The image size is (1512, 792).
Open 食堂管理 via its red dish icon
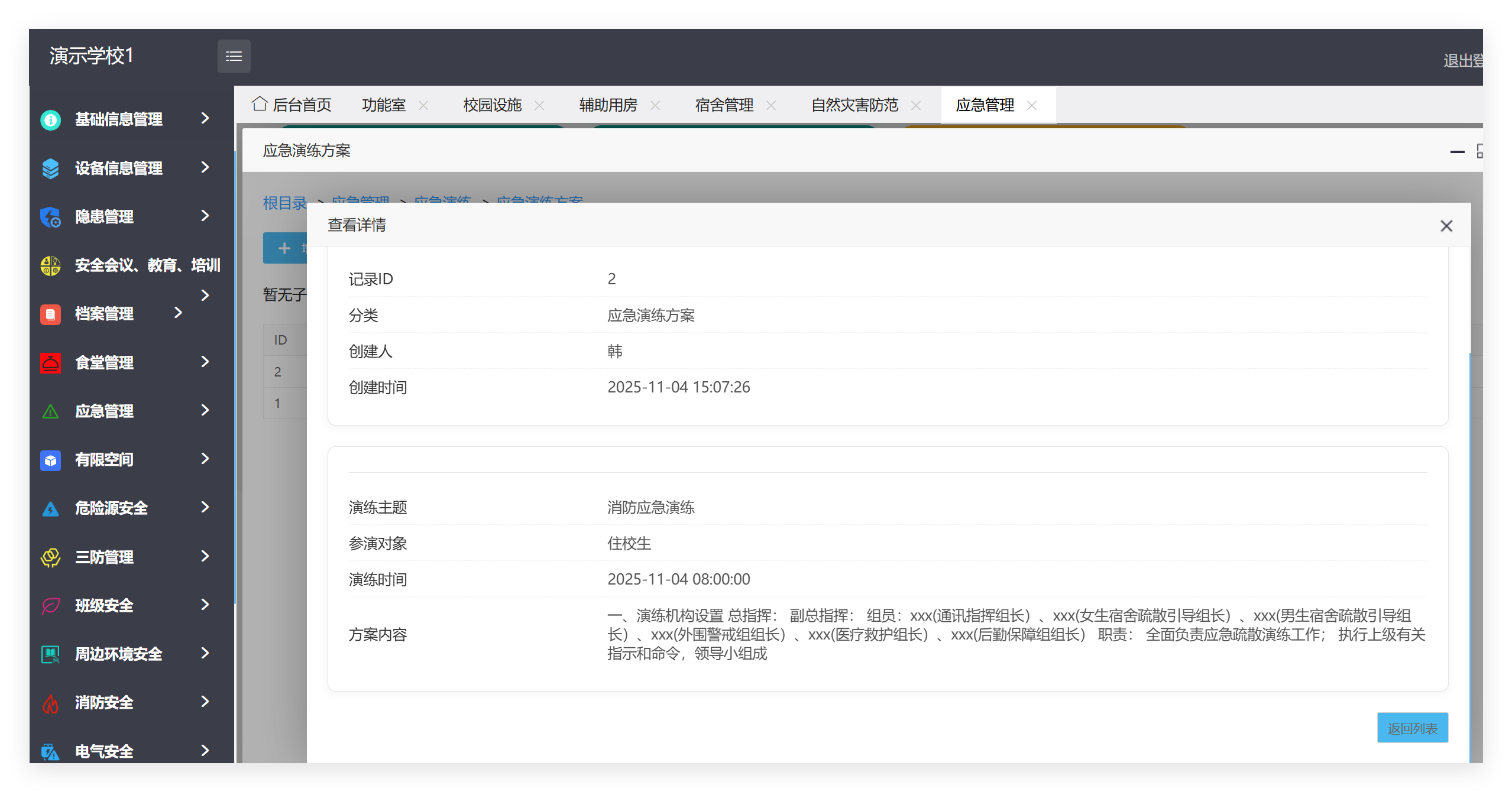pos(50,362)
